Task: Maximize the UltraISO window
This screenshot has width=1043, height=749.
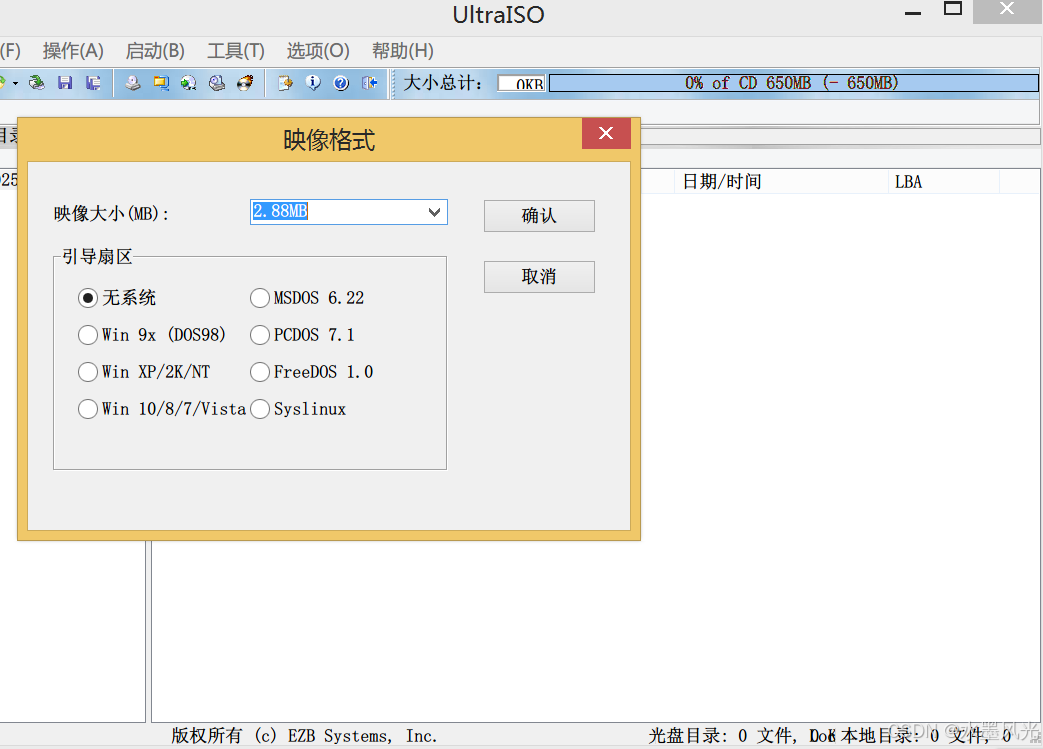Action: tap(953, 9)
